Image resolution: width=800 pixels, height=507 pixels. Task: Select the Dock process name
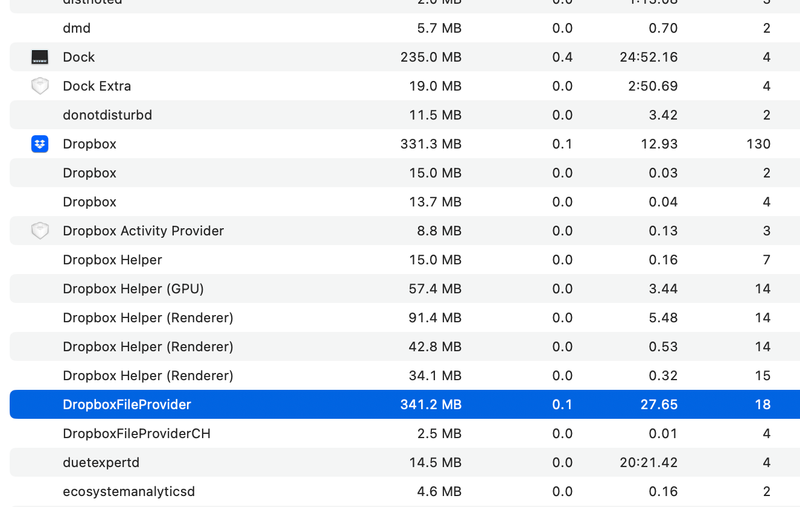point(79,57)
